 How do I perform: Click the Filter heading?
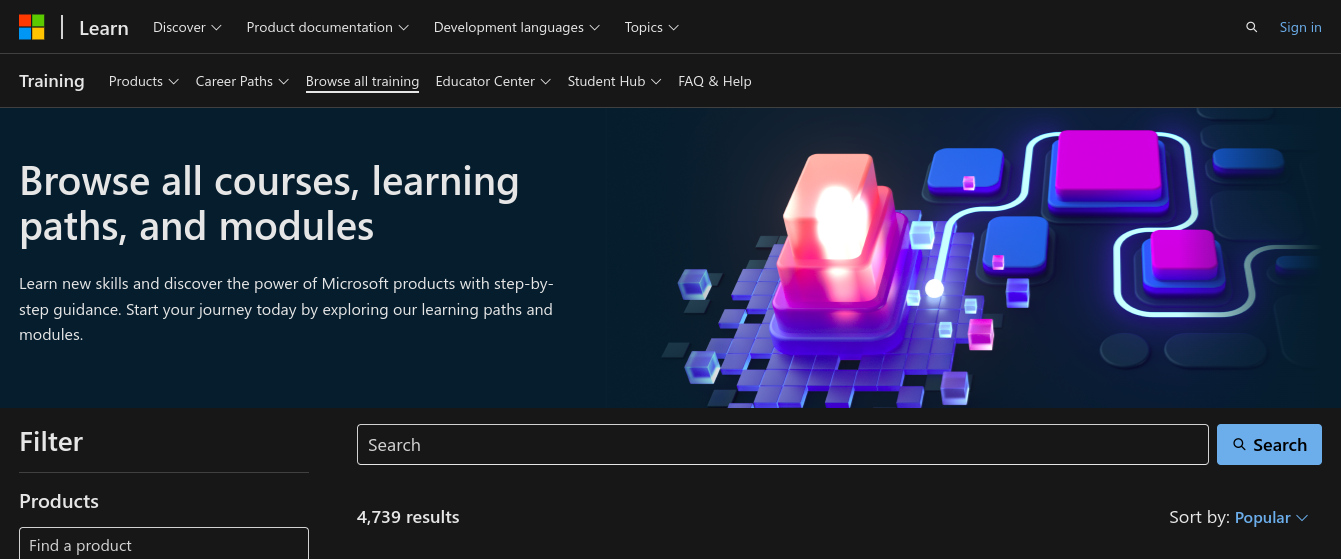pos(51,441)
